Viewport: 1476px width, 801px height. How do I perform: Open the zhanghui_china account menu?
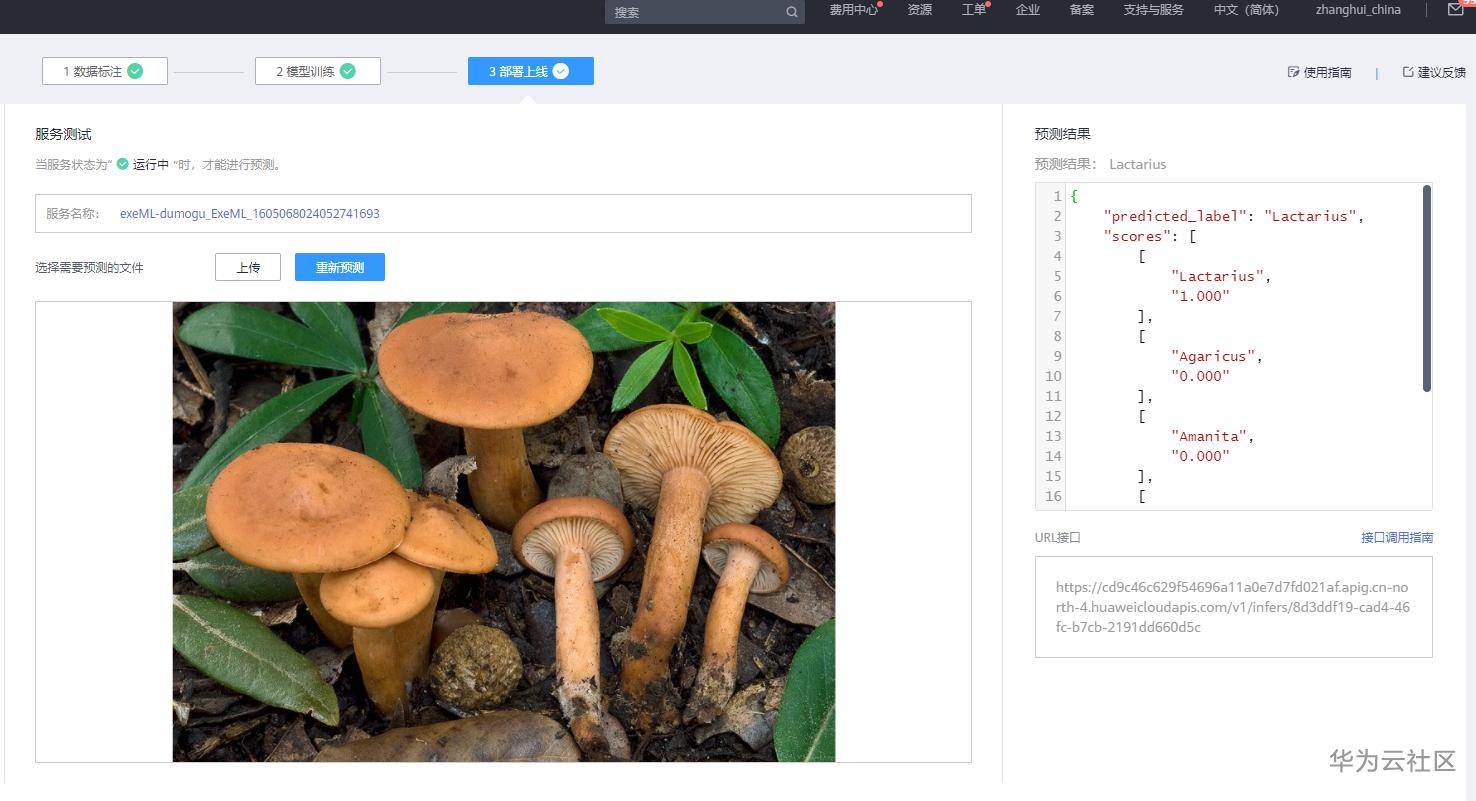1357,10
